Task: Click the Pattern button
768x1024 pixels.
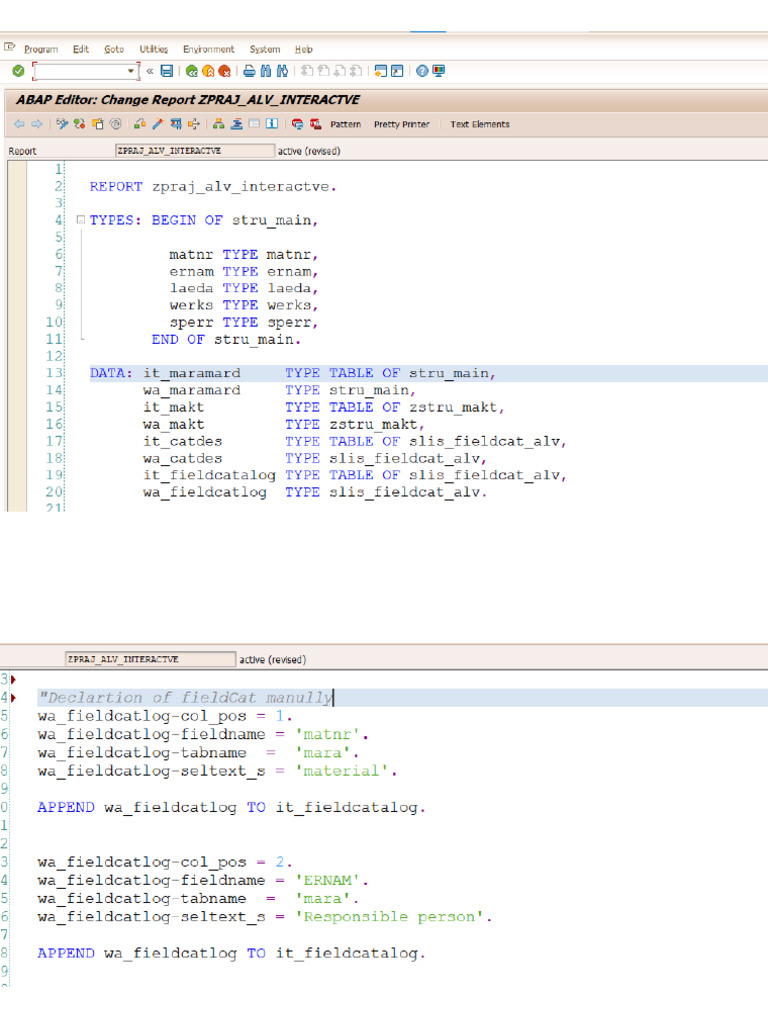Action: point(345,124)
